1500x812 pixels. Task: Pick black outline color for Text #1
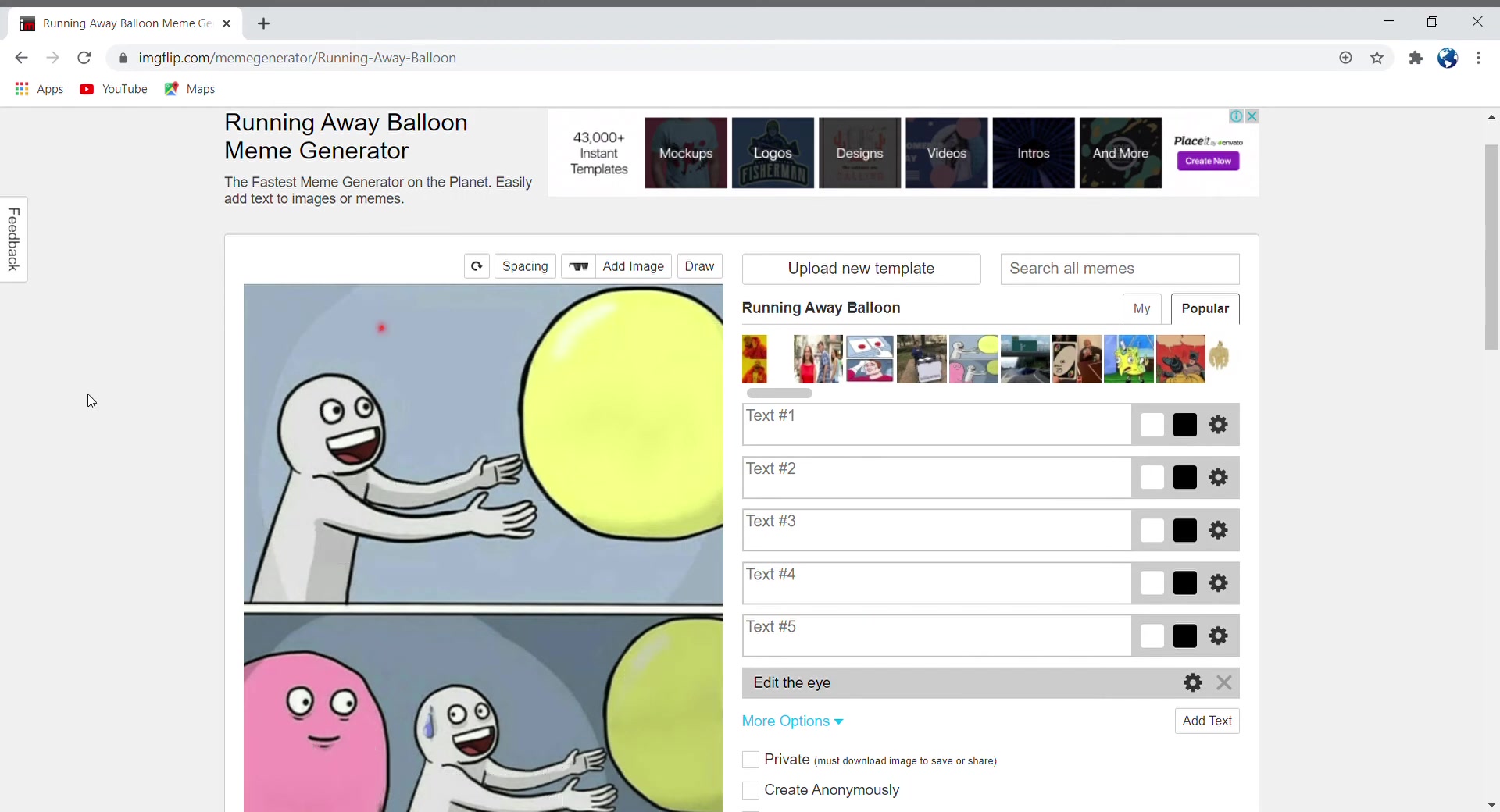click(1184, 425)
